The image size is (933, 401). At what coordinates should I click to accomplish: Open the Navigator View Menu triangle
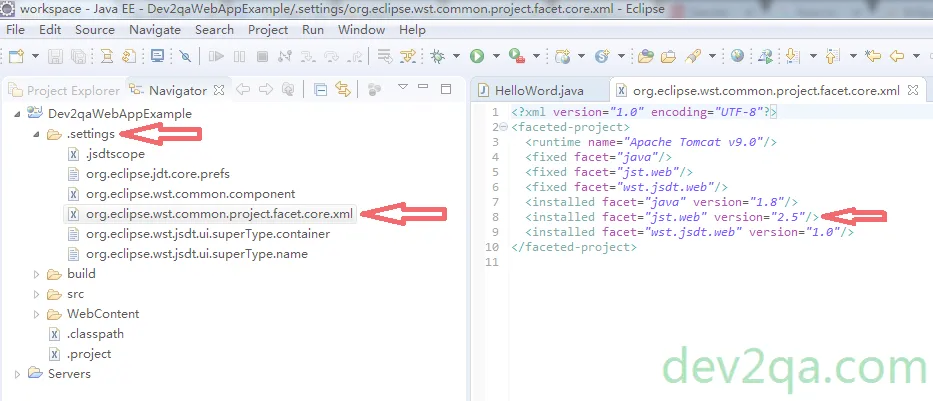pyautogui.click(x=403, y=87)
